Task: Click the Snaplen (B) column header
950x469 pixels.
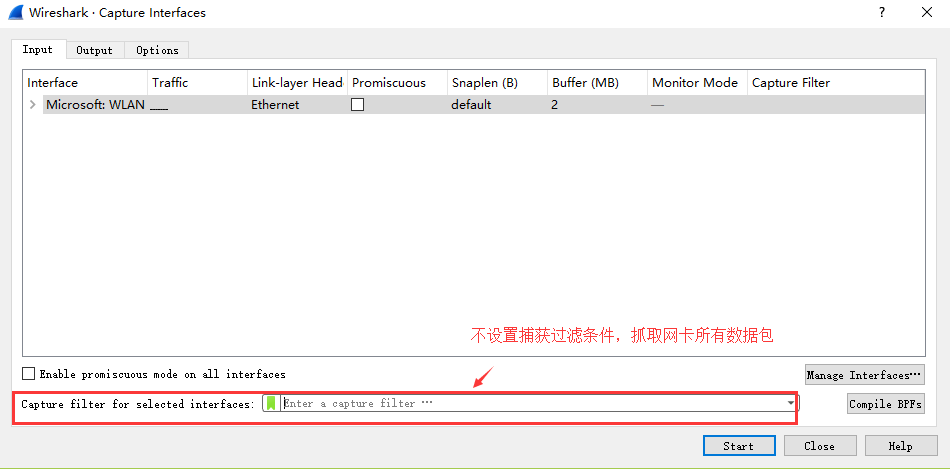Action: [497, 83]
